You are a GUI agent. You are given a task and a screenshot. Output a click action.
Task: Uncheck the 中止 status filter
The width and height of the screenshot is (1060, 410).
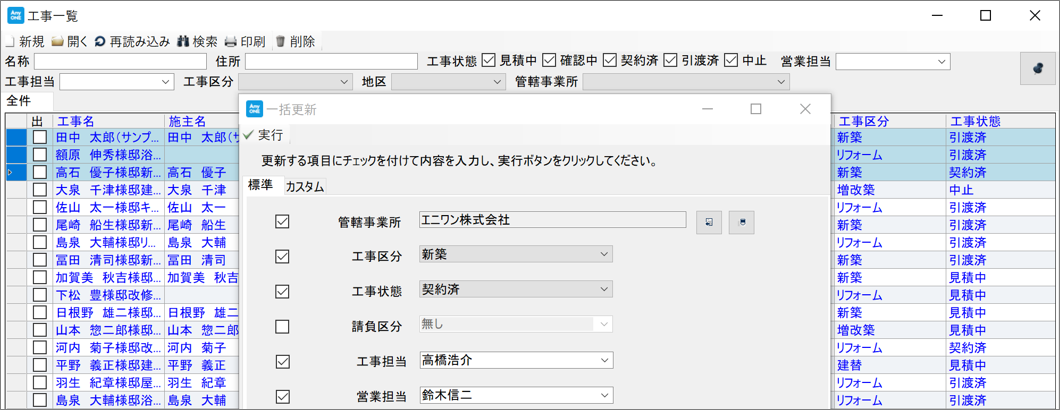click(x=730, y=60)
